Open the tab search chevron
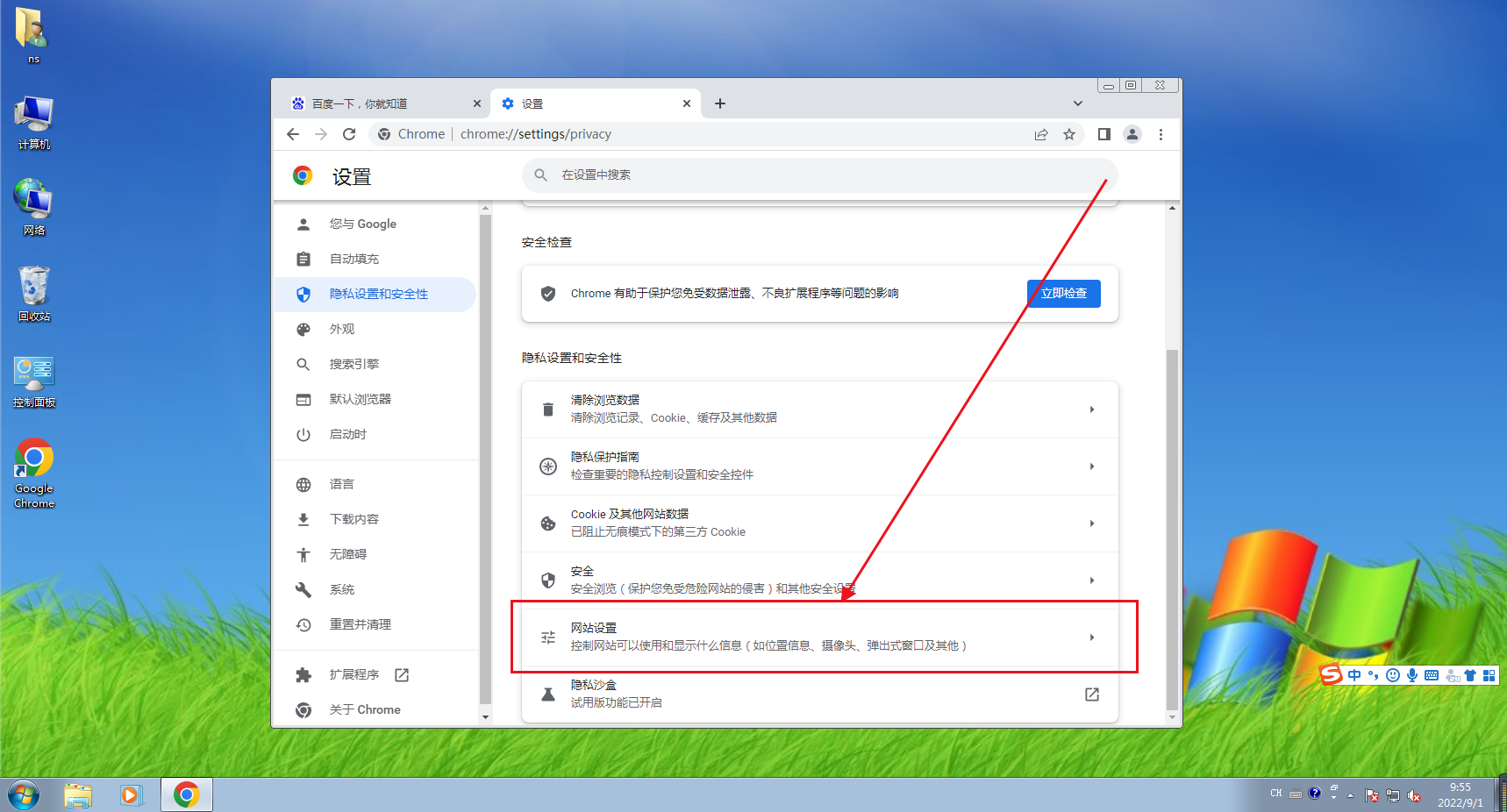This screenshot has width=1507, height=812. (1077, 103)
